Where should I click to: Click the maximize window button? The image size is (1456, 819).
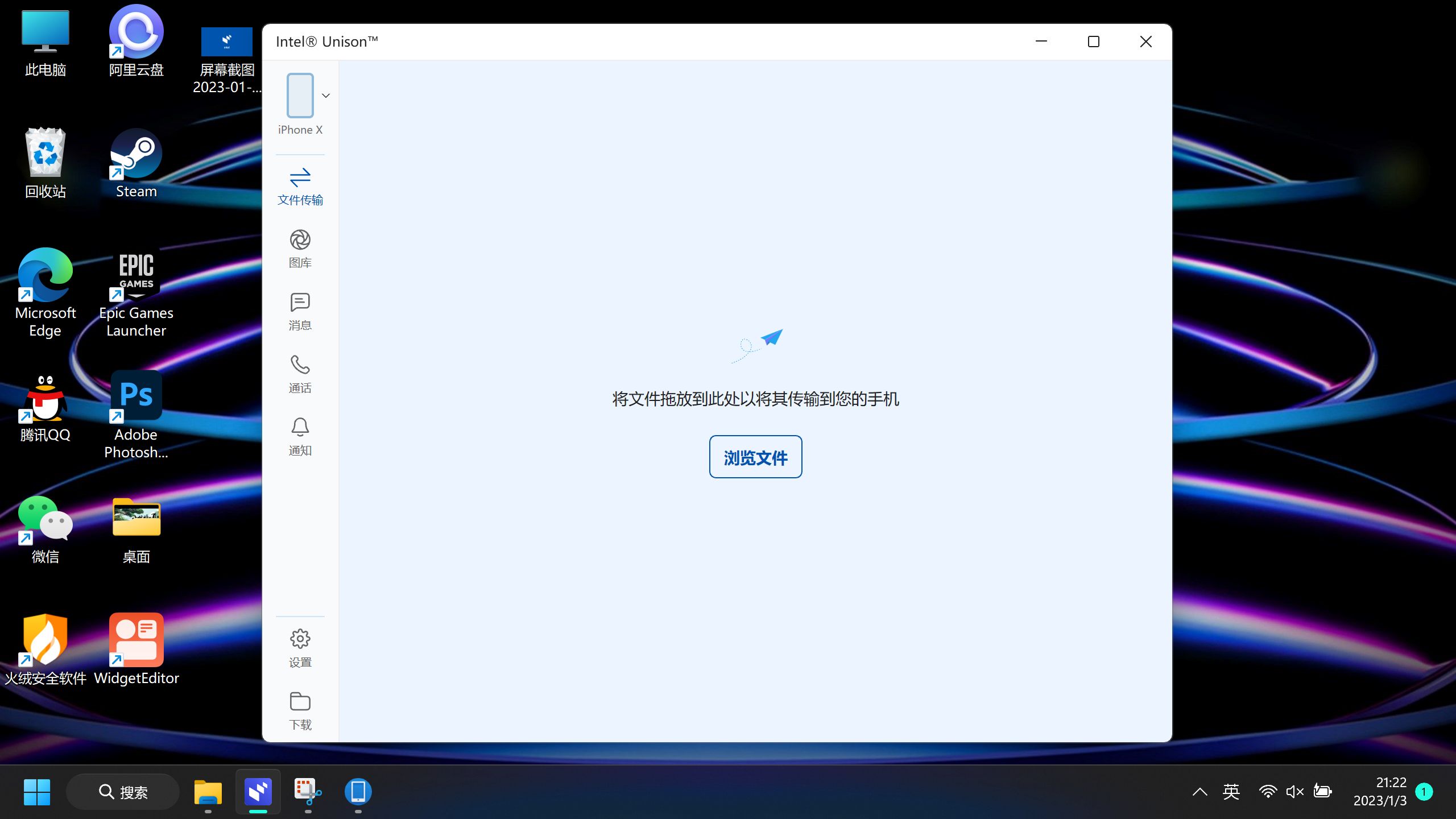(x=1093, y=41)
